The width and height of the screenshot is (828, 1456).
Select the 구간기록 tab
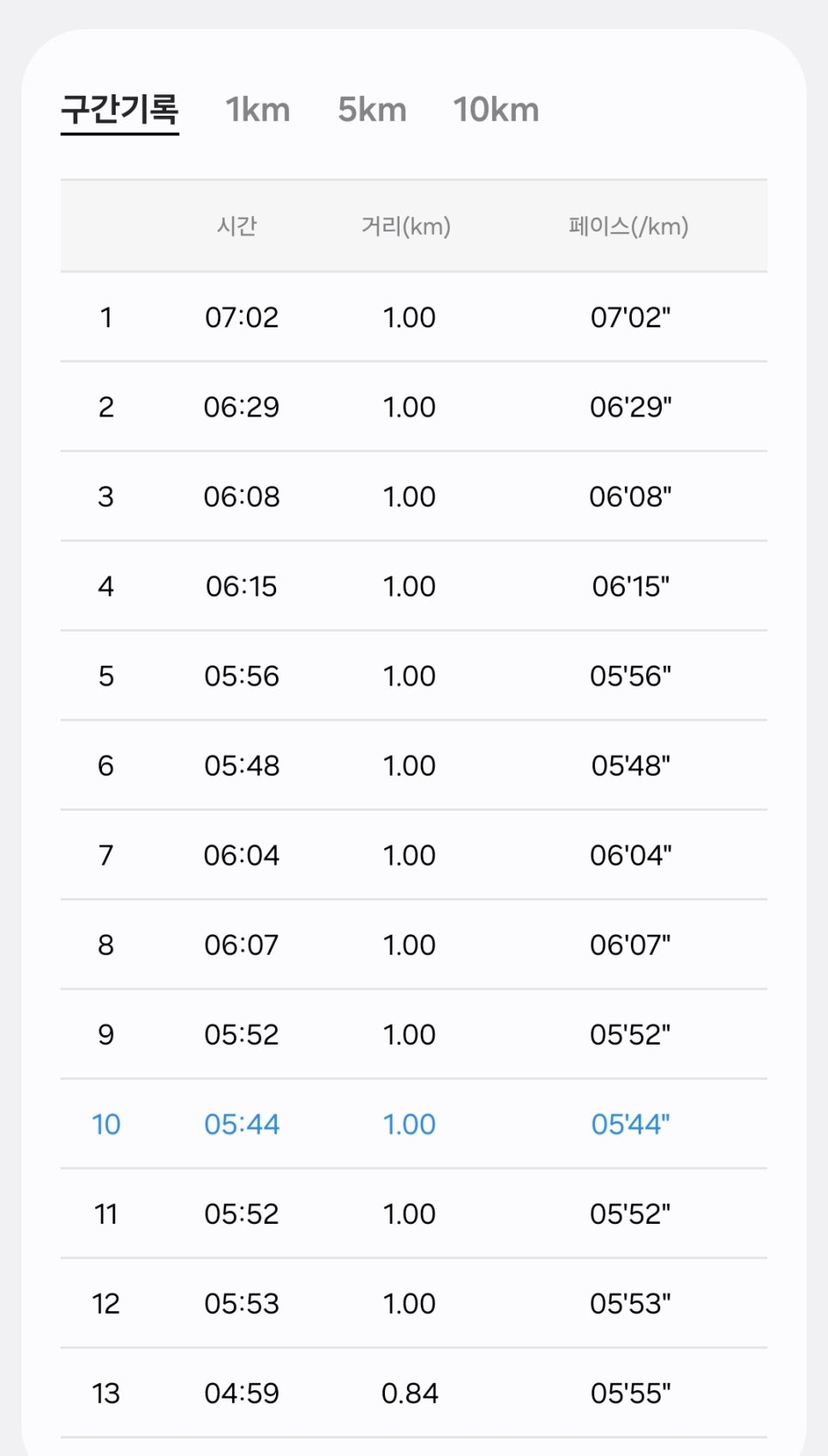(x=120, y=110)
